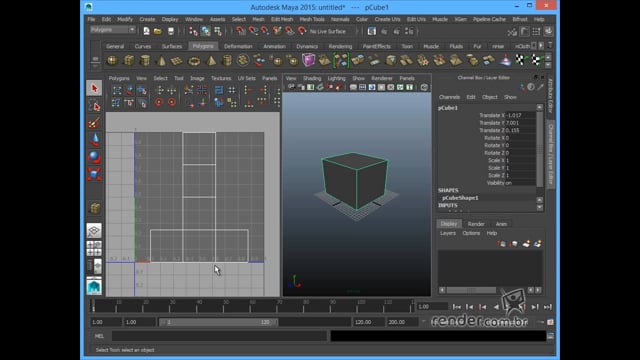Click the last used cube tool icon
The height and width of the screenshot is (360, 640).
(x=94, y=209)
